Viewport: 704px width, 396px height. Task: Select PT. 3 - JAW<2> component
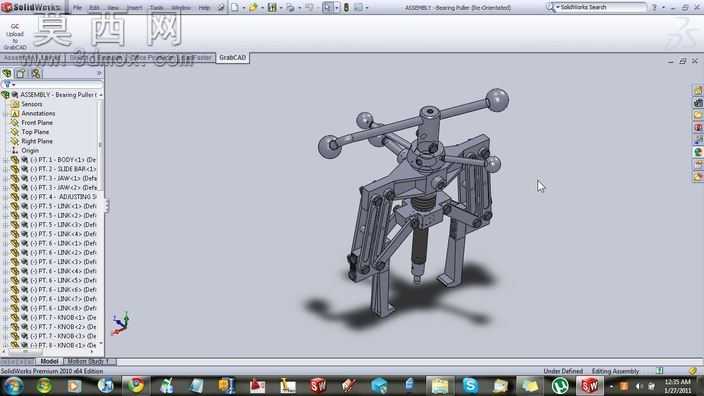pos(63,188)
